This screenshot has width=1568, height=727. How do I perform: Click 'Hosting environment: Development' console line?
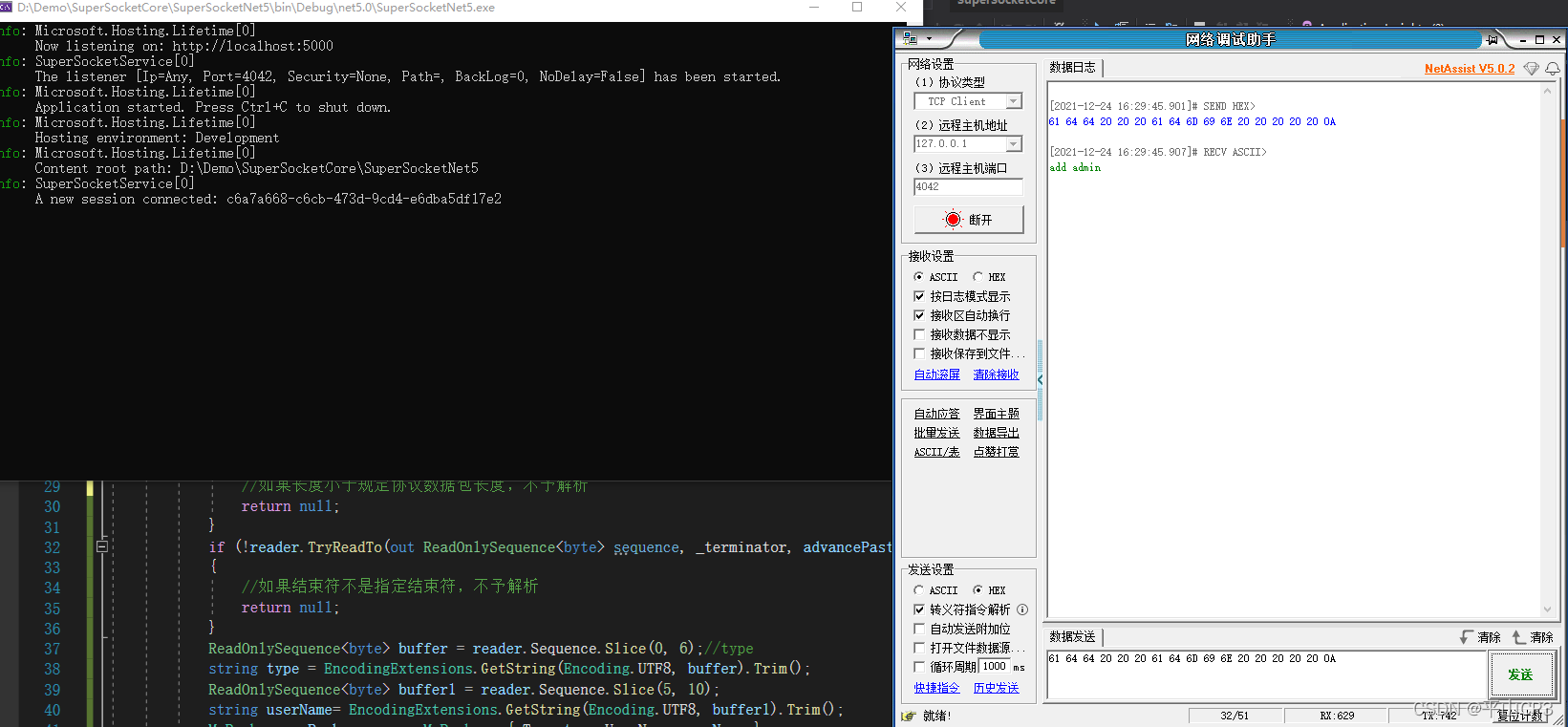[157, 138]
